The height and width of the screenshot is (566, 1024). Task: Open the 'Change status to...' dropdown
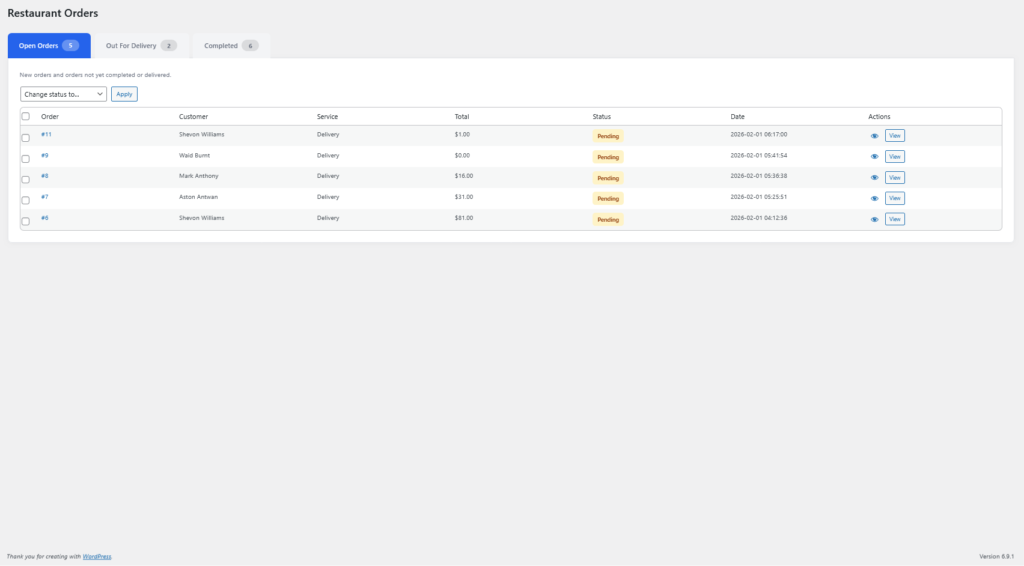pos(63,94)
